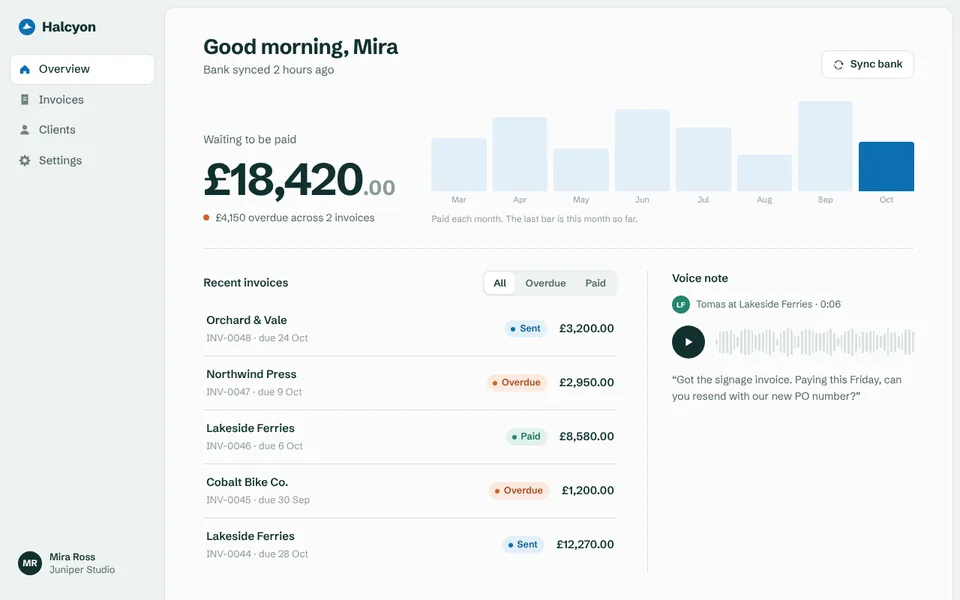Click the £18,420.00 waiting amount

coord(299,180)
